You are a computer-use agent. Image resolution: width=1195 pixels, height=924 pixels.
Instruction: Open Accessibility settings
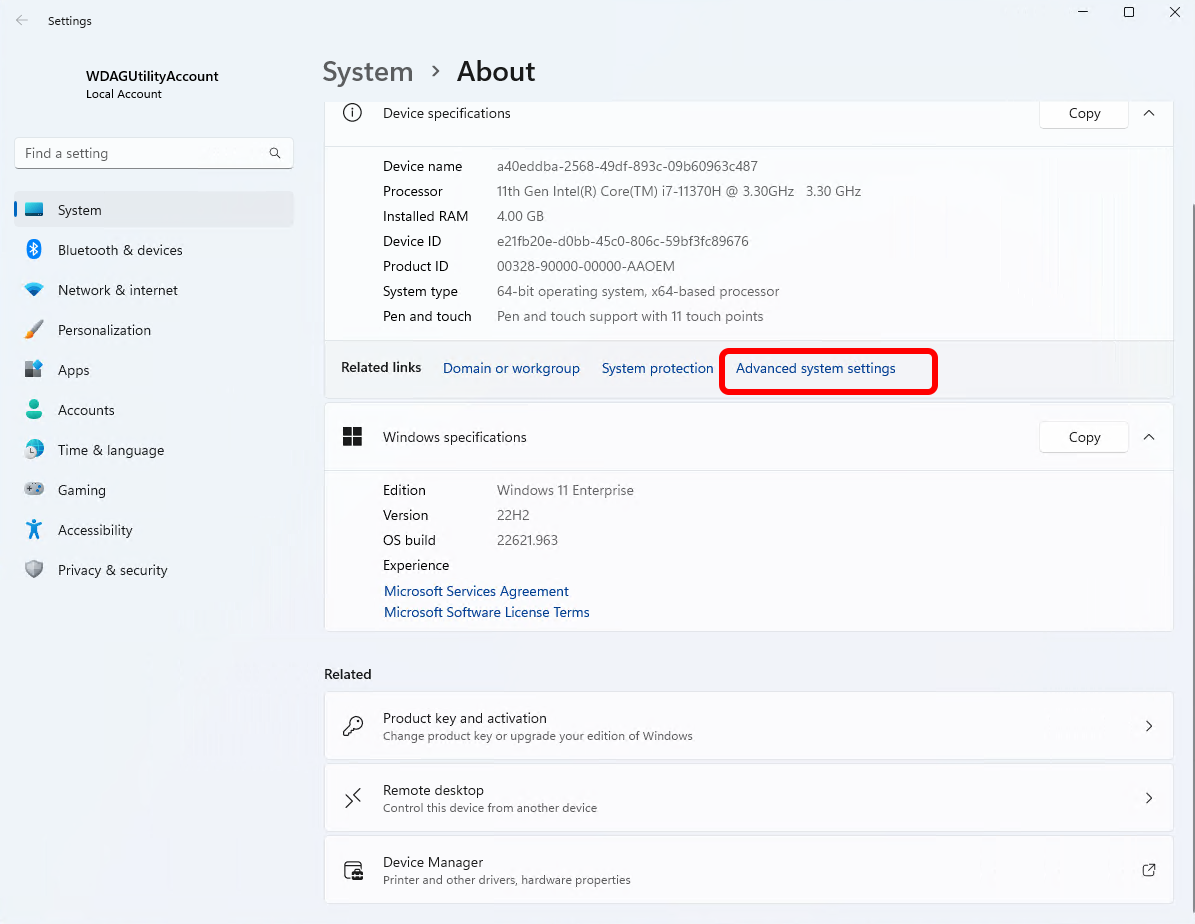coord(95,529)
